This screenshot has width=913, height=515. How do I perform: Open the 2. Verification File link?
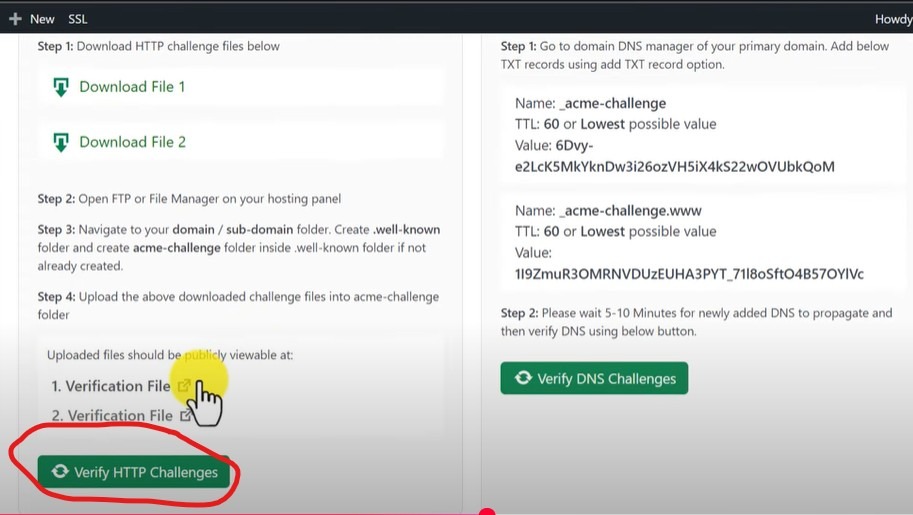point(112,415)
